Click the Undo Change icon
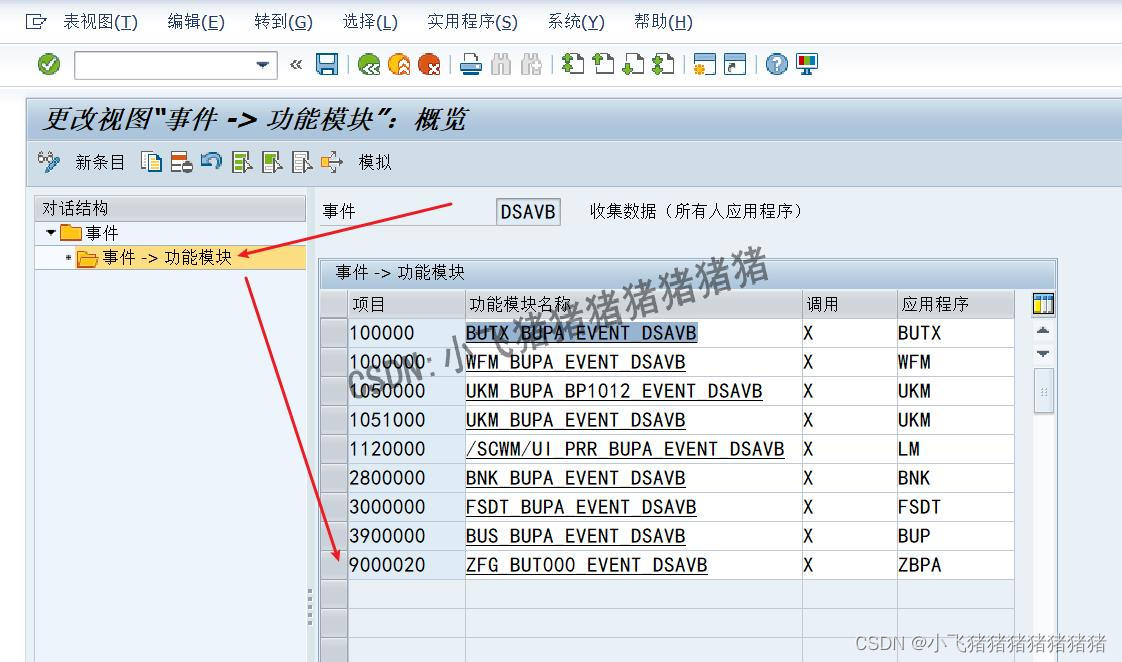 coord(211,162)
